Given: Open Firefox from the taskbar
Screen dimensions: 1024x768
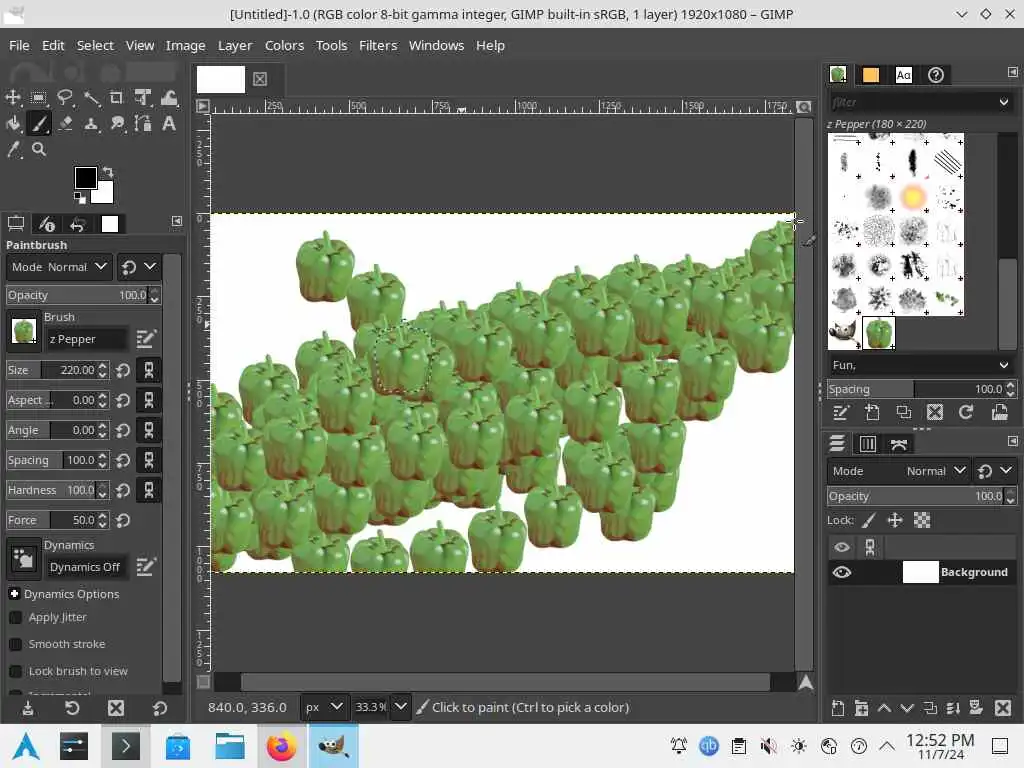Looking at the screenshot, I should (281, 746).
